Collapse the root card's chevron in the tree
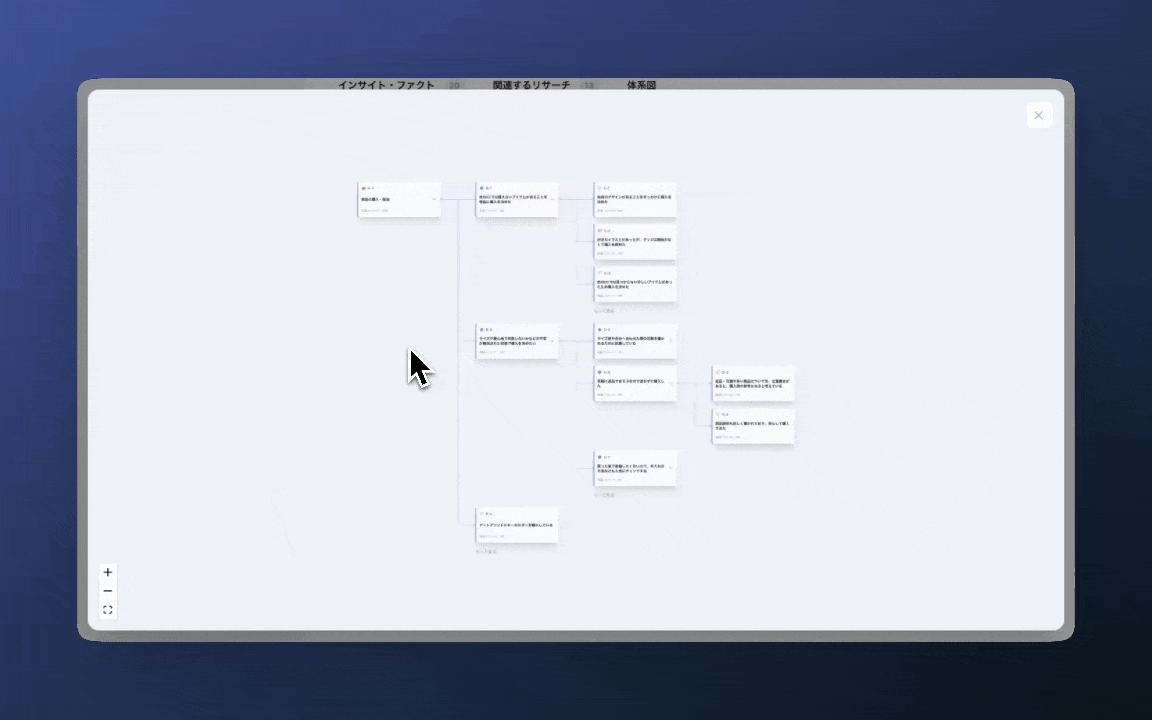1152x720 pixels. (434, 199)
